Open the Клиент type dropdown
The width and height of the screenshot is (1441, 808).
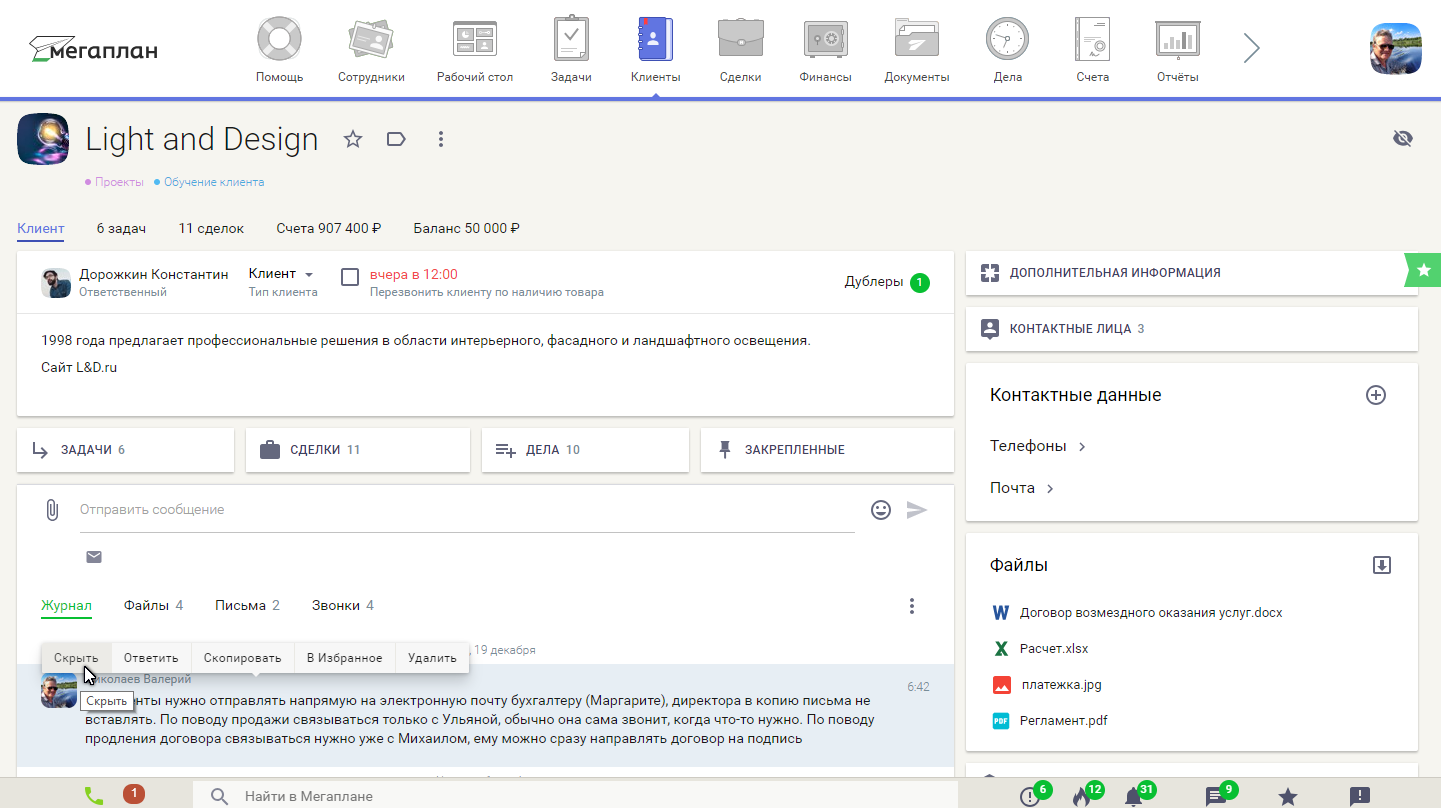point(281,274)
